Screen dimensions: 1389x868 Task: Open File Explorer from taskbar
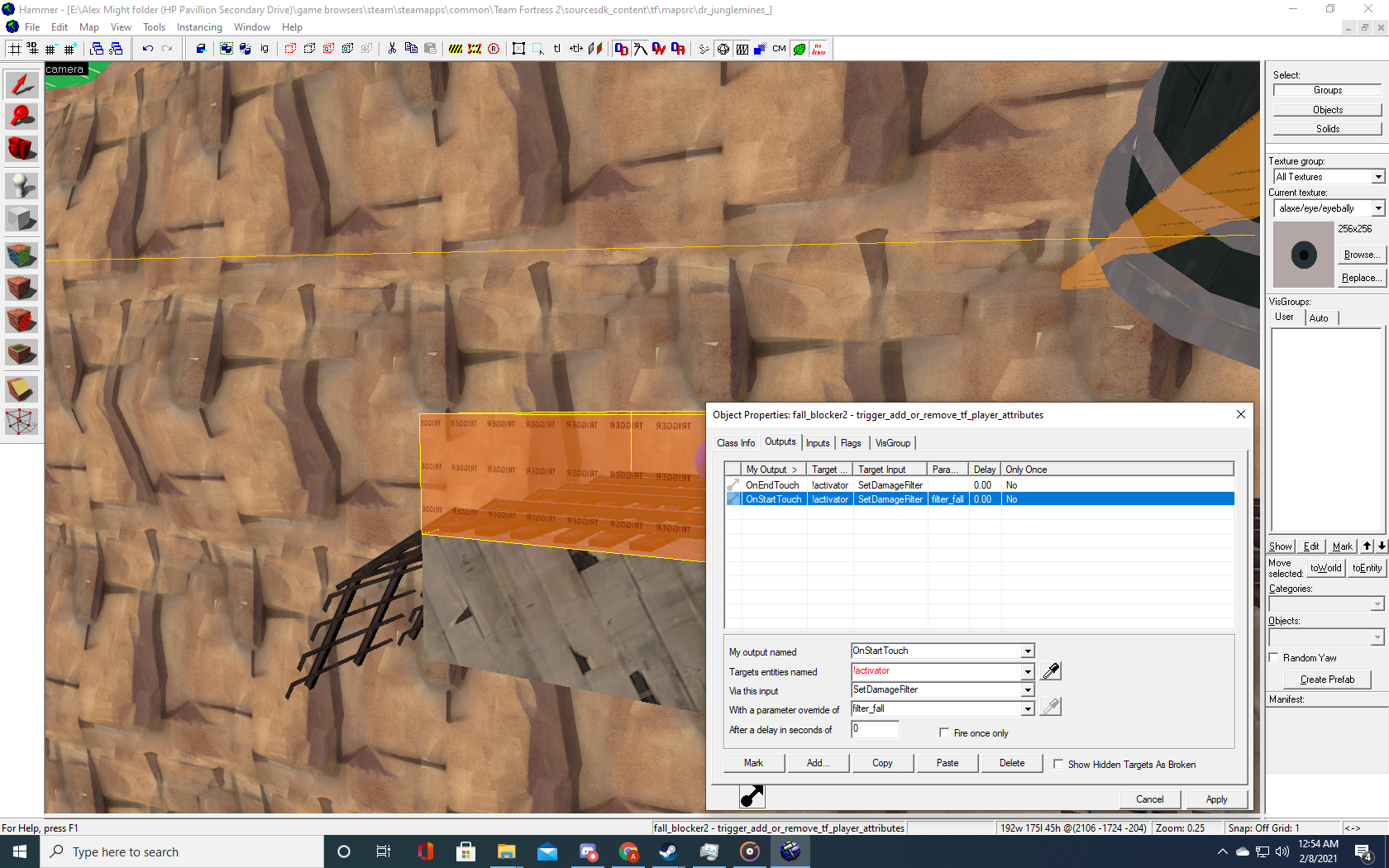pos(506,851)
